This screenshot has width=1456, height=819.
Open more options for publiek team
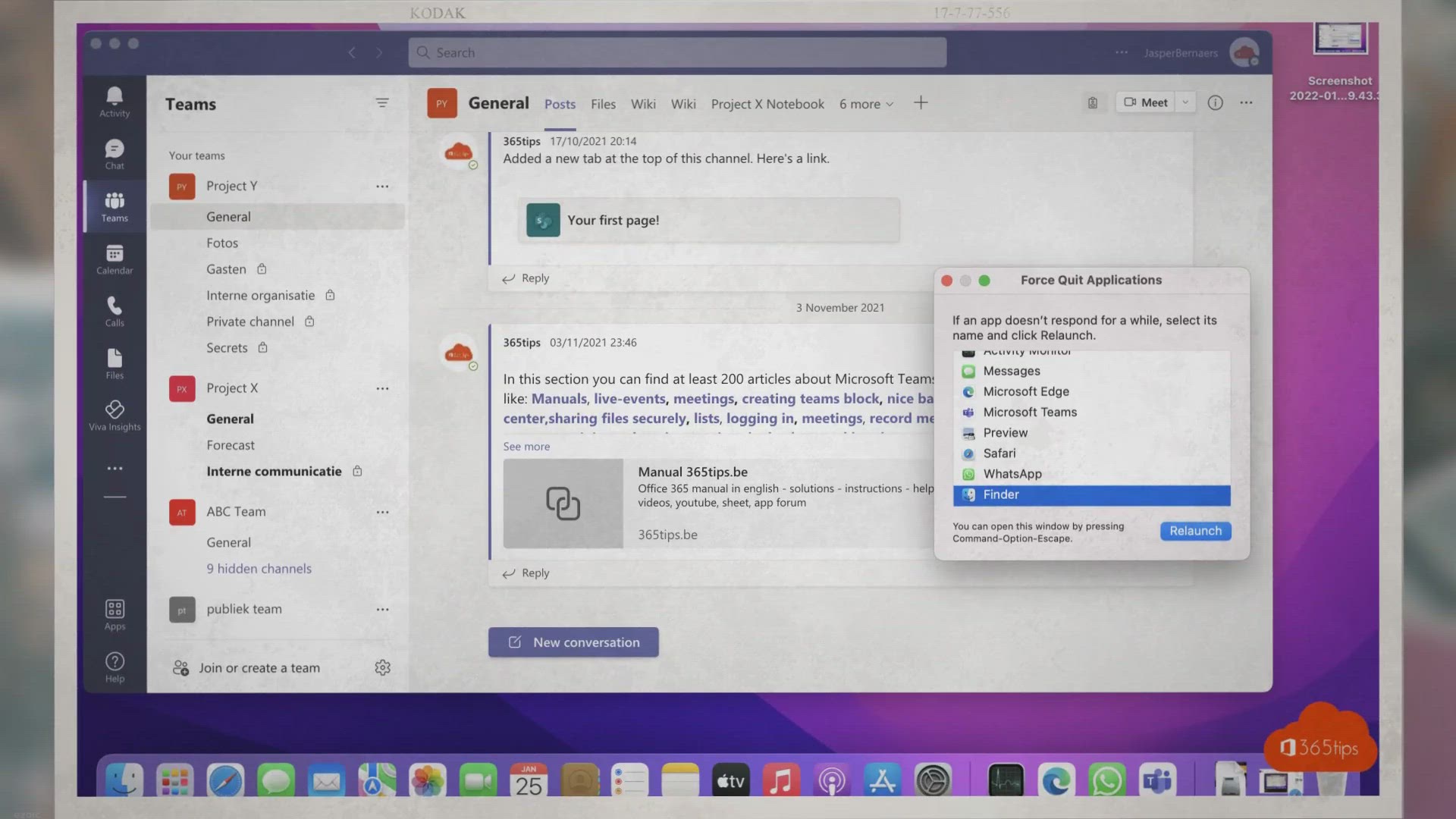pos(382,609)
